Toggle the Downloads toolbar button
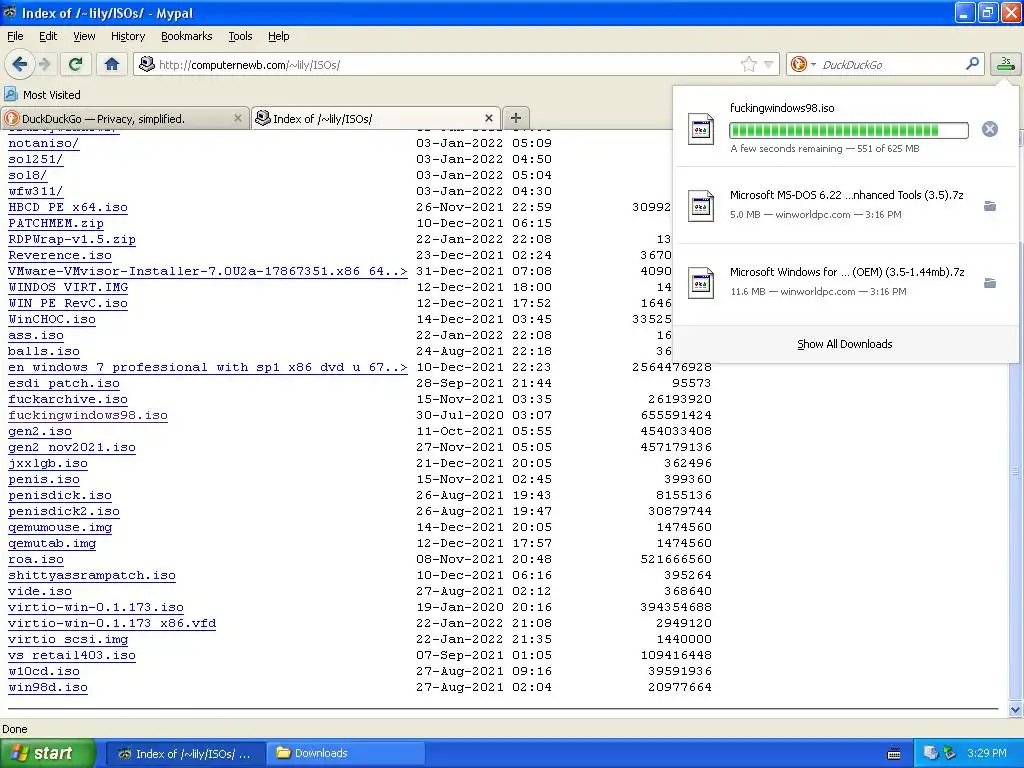Viewport: 1024px width, 768px height. click(x=1005, y=64)
